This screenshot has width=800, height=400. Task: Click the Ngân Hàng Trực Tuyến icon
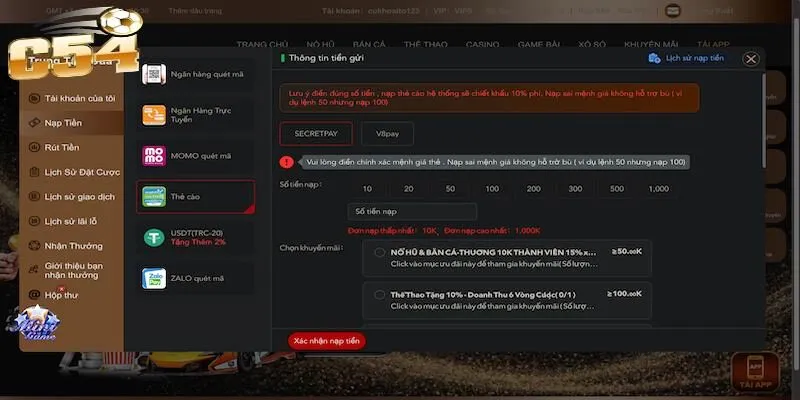coord(154,114)
